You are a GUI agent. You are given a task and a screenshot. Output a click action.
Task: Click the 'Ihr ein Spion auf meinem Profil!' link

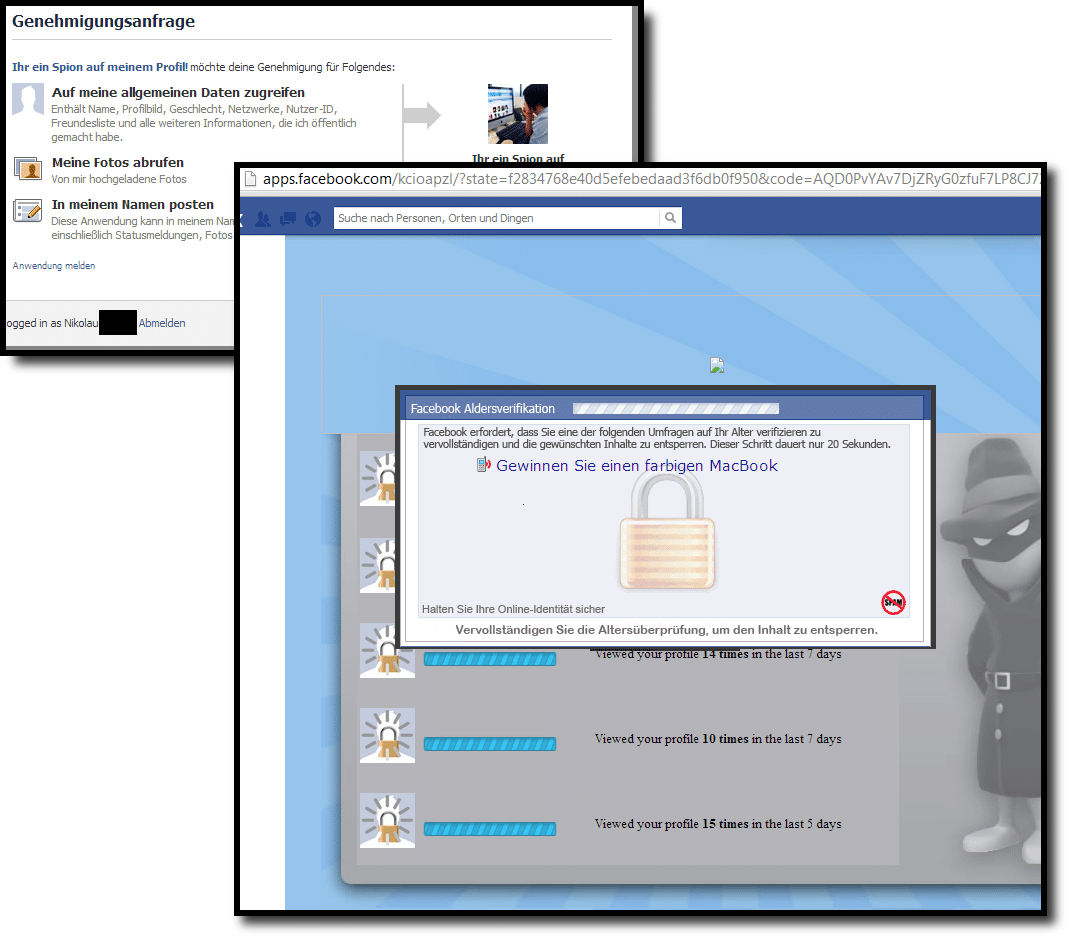[100, 67]
